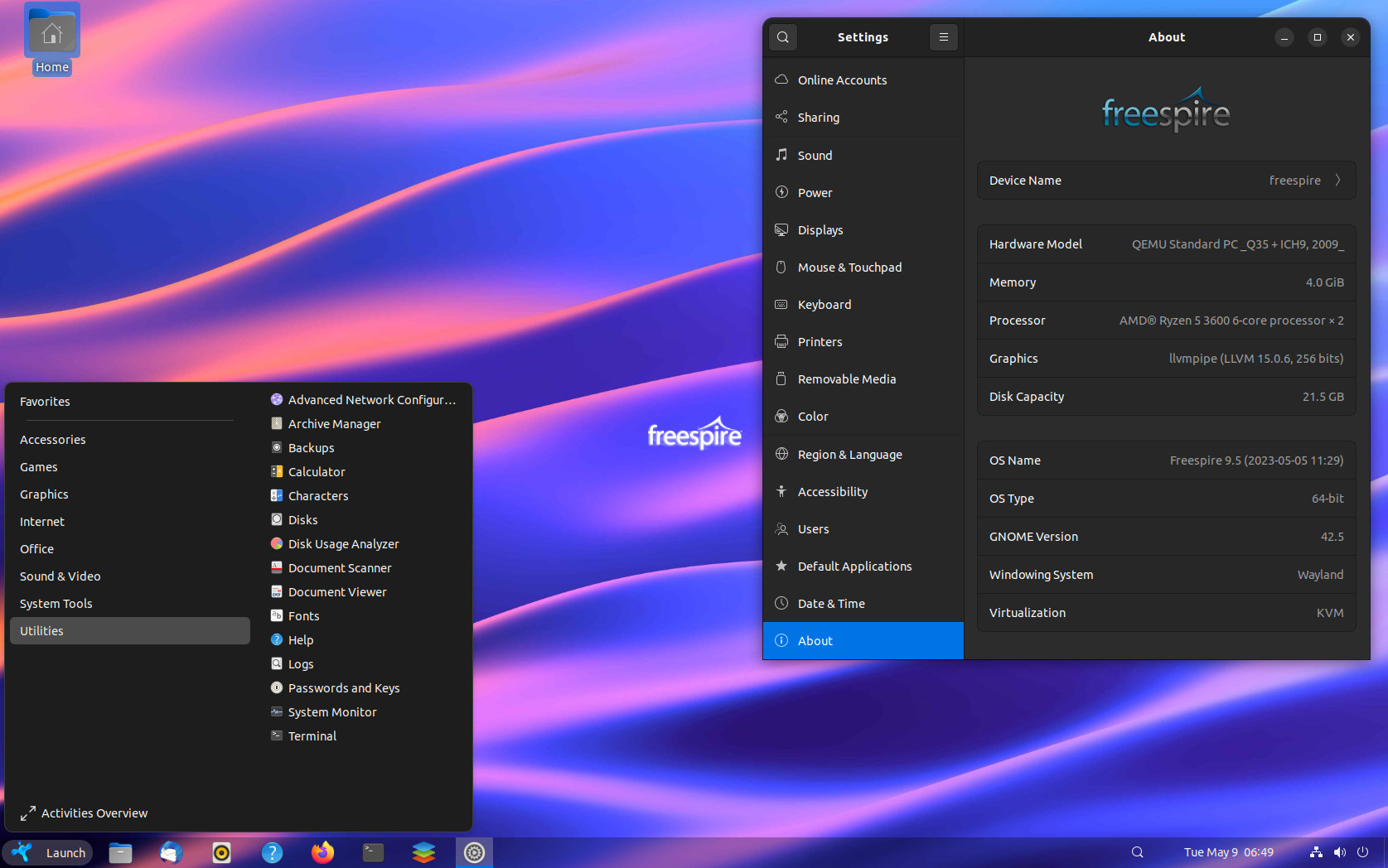Select the About item in the sidebar
This screenshot has height=868, width=1388.
point(863,640)
